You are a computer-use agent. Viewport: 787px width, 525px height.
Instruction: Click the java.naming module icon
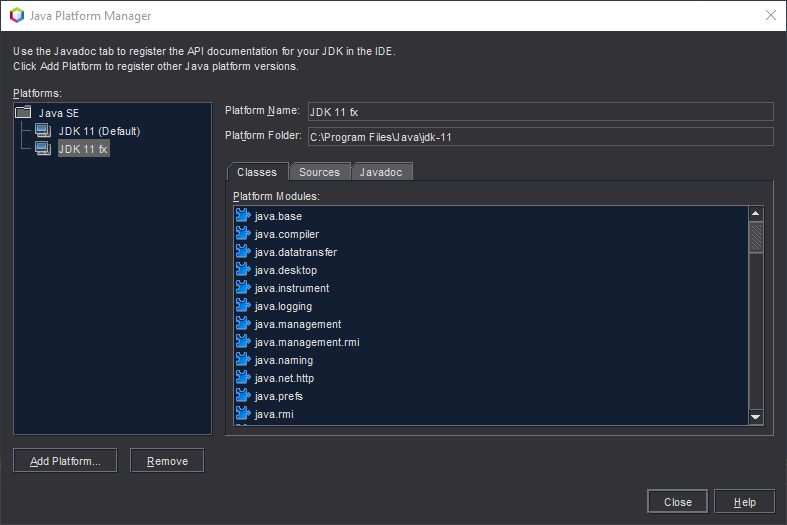[x=242, y=360]
